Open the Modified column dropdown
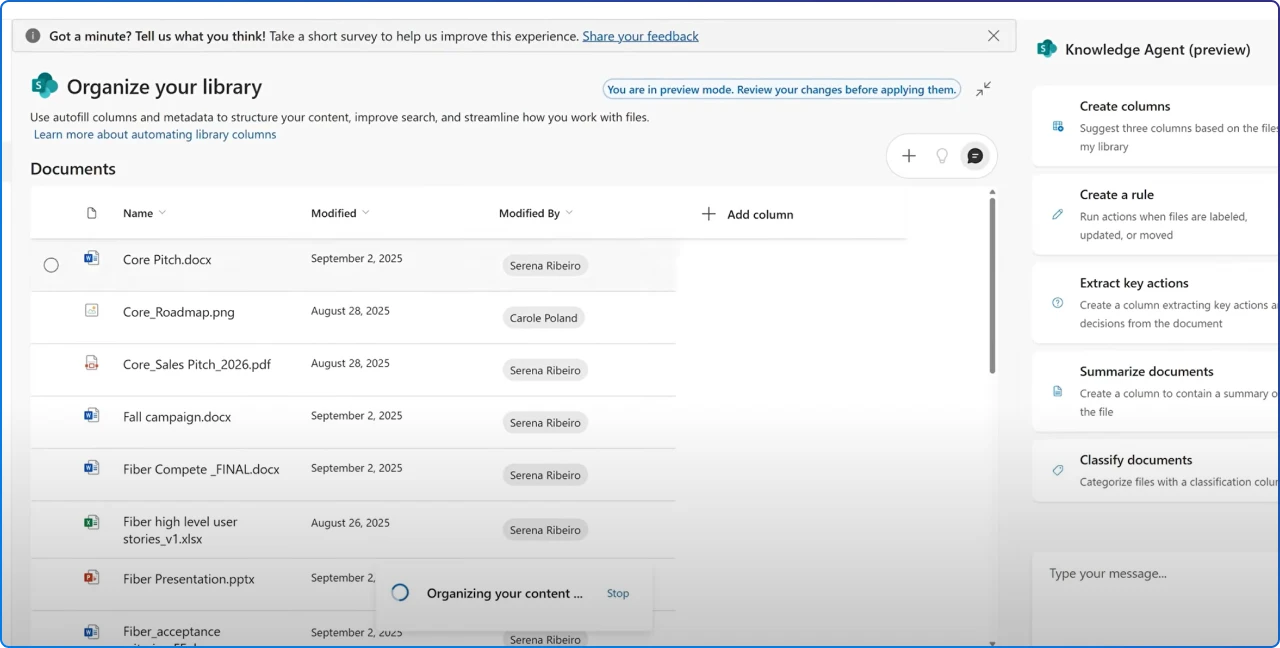Image resolution: width=1280 pixels, height=648 pixels. click(x=340, y=213)
